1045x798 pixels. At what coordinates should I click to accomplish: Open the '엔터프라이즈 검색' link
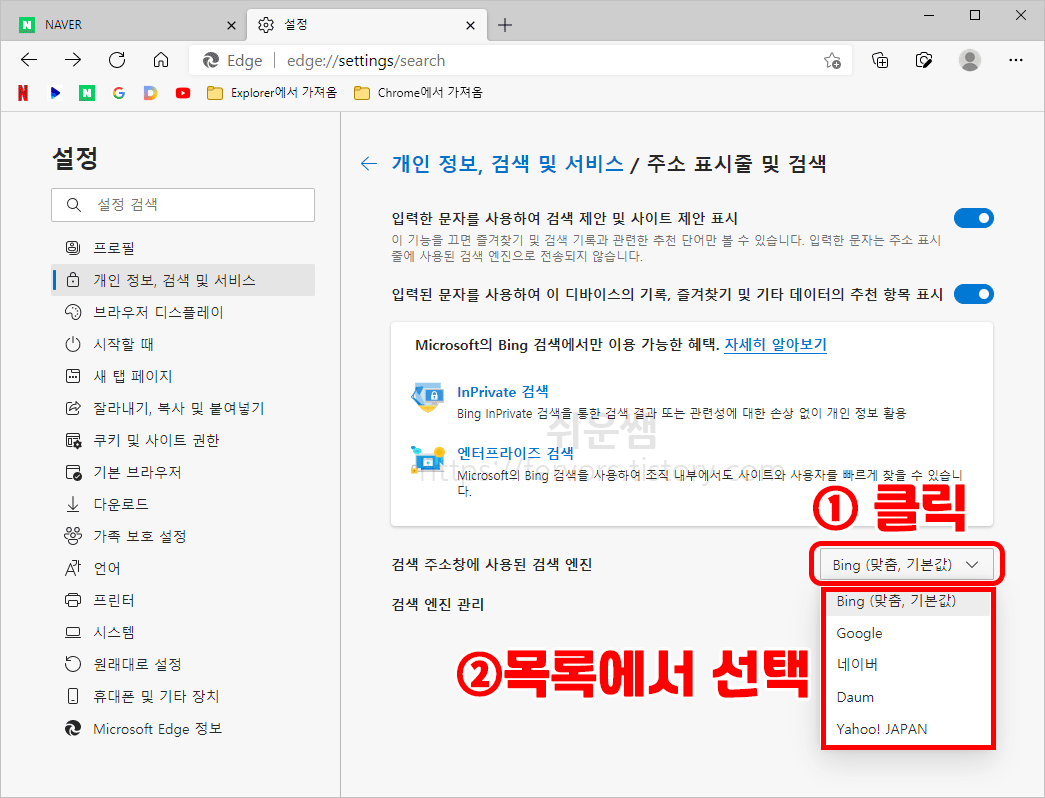point(515,453)
